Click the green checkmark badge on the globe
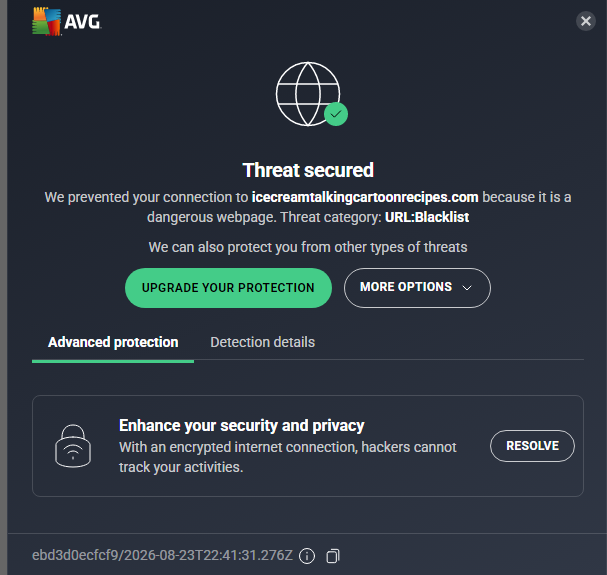 336,114
